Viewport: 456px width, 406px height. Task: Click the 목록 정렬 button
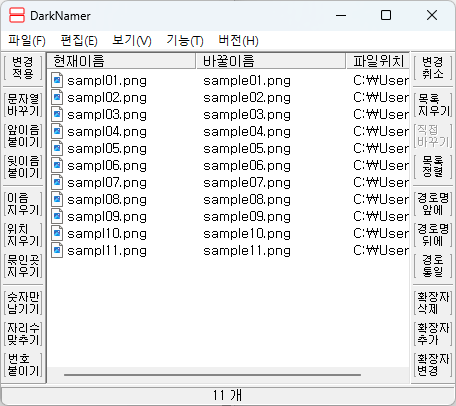click(x=433, y=167)
